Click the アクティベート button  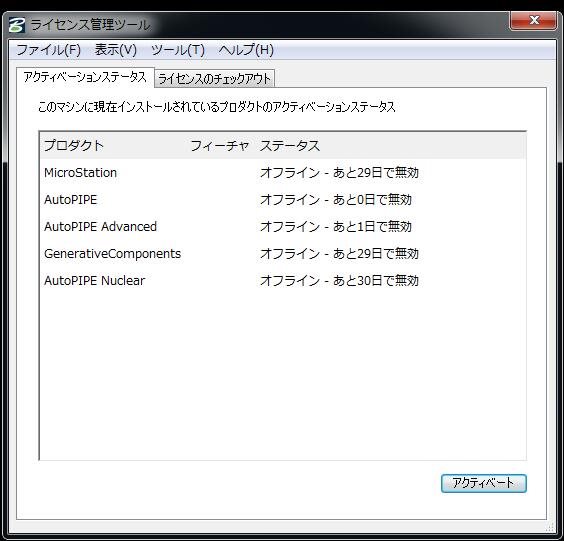(484, 483)
